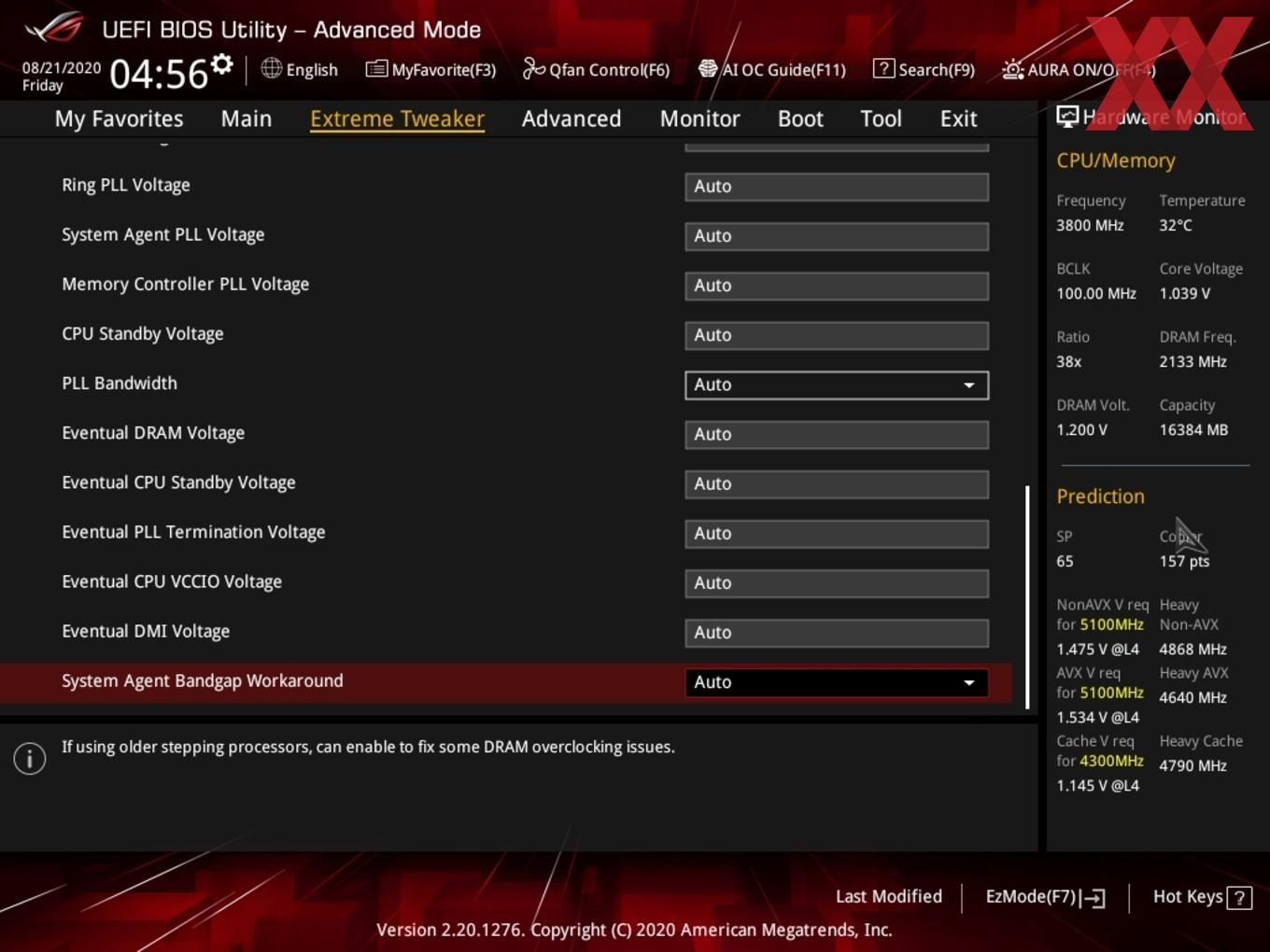This screenshot has width=1270, height=952.
Task: Click the 1.200 V DRAM voltage value
Action: tap(1082, 429)
